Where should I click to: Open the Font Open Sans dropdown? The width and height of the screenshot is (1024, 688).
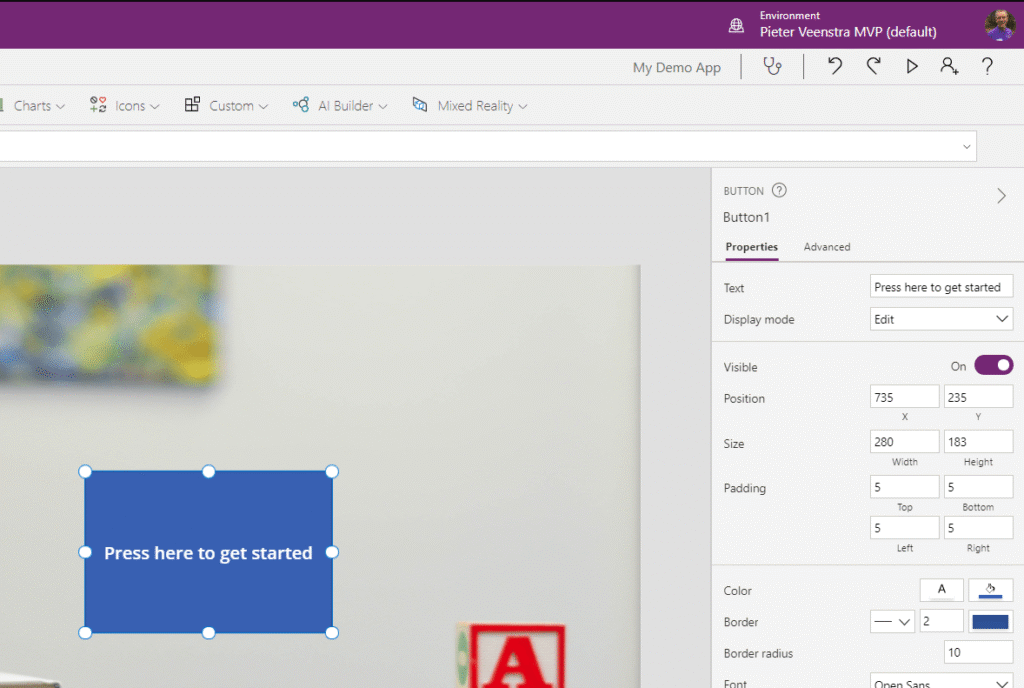pos(941,681)
